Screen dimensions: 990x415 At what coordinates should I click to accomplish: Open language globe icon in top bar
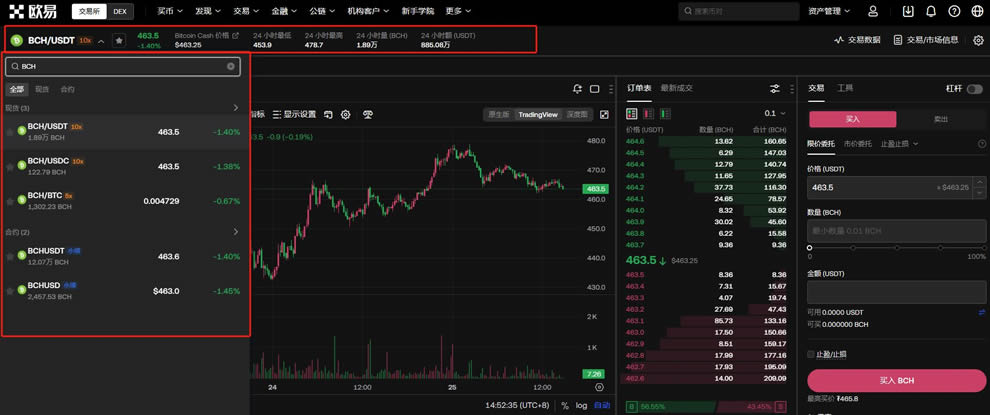coord(977,12)
